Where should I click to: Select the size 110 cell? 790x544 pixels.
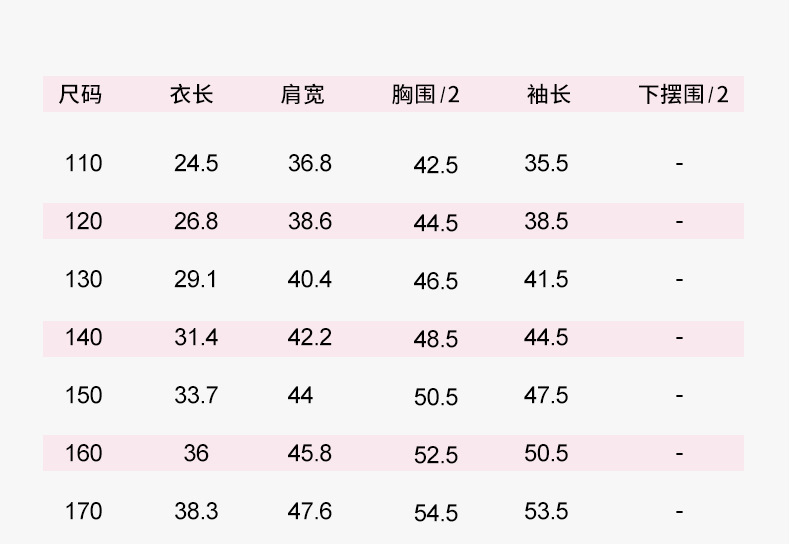[x=84, y=163]
